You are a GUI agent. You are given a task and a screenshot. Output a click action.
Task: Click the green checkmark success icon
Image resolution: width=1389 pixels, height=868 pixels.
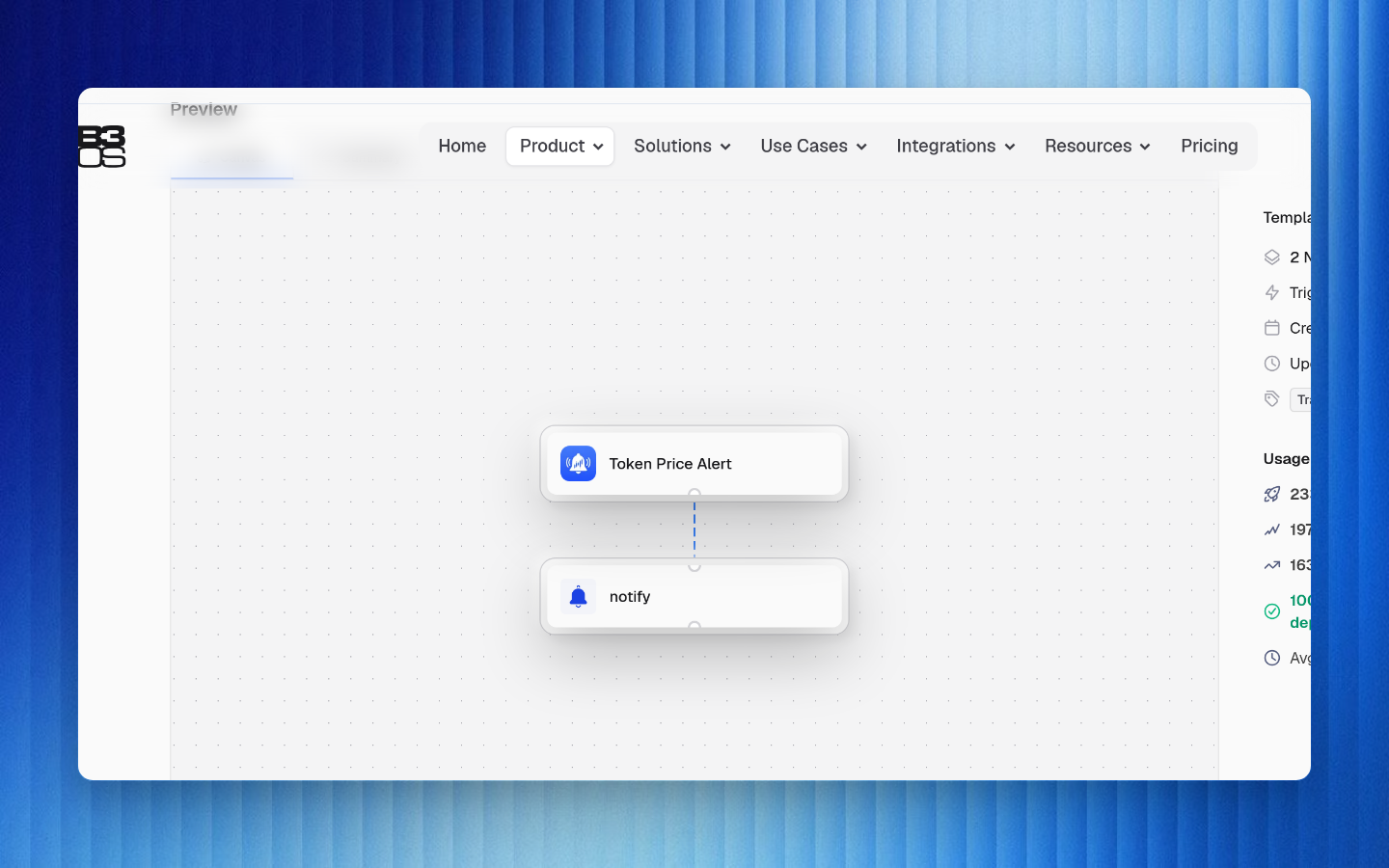1272,611
